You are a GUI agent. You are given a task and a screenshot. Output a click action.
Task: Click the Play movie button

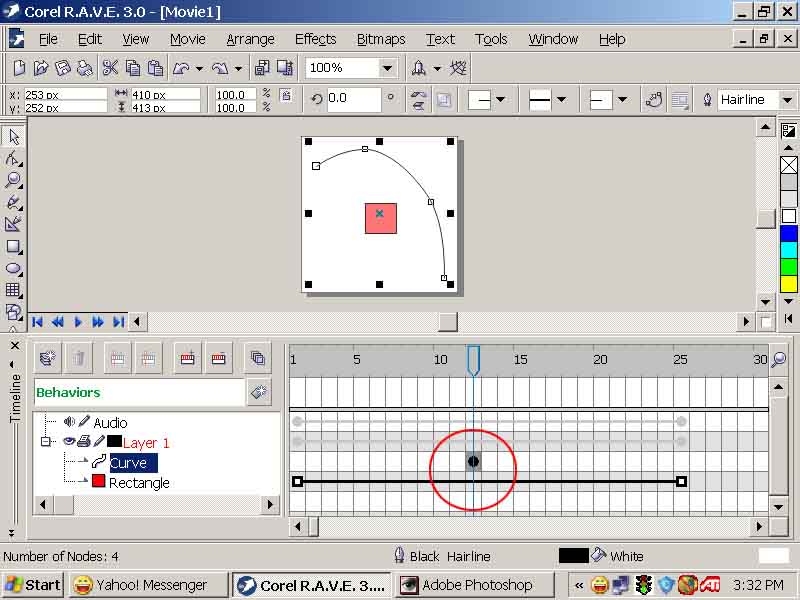(x=78, y=322)
